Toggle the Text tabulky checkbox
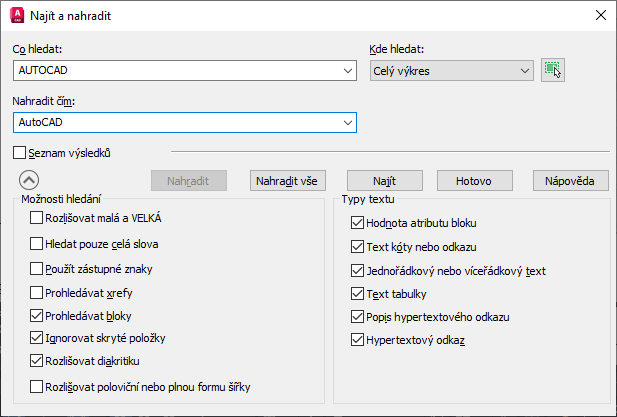The image size is (617, 417). 357,294
